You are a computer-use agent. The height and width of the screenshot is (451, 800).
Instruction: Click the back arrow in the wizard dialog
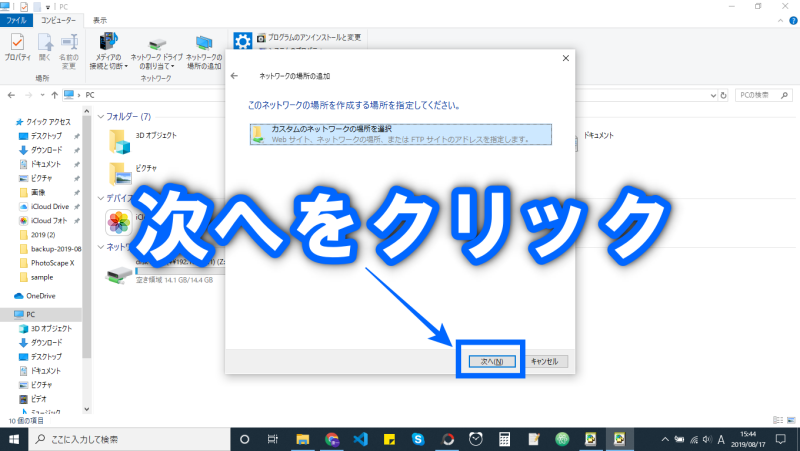click(x=234, y=76)
